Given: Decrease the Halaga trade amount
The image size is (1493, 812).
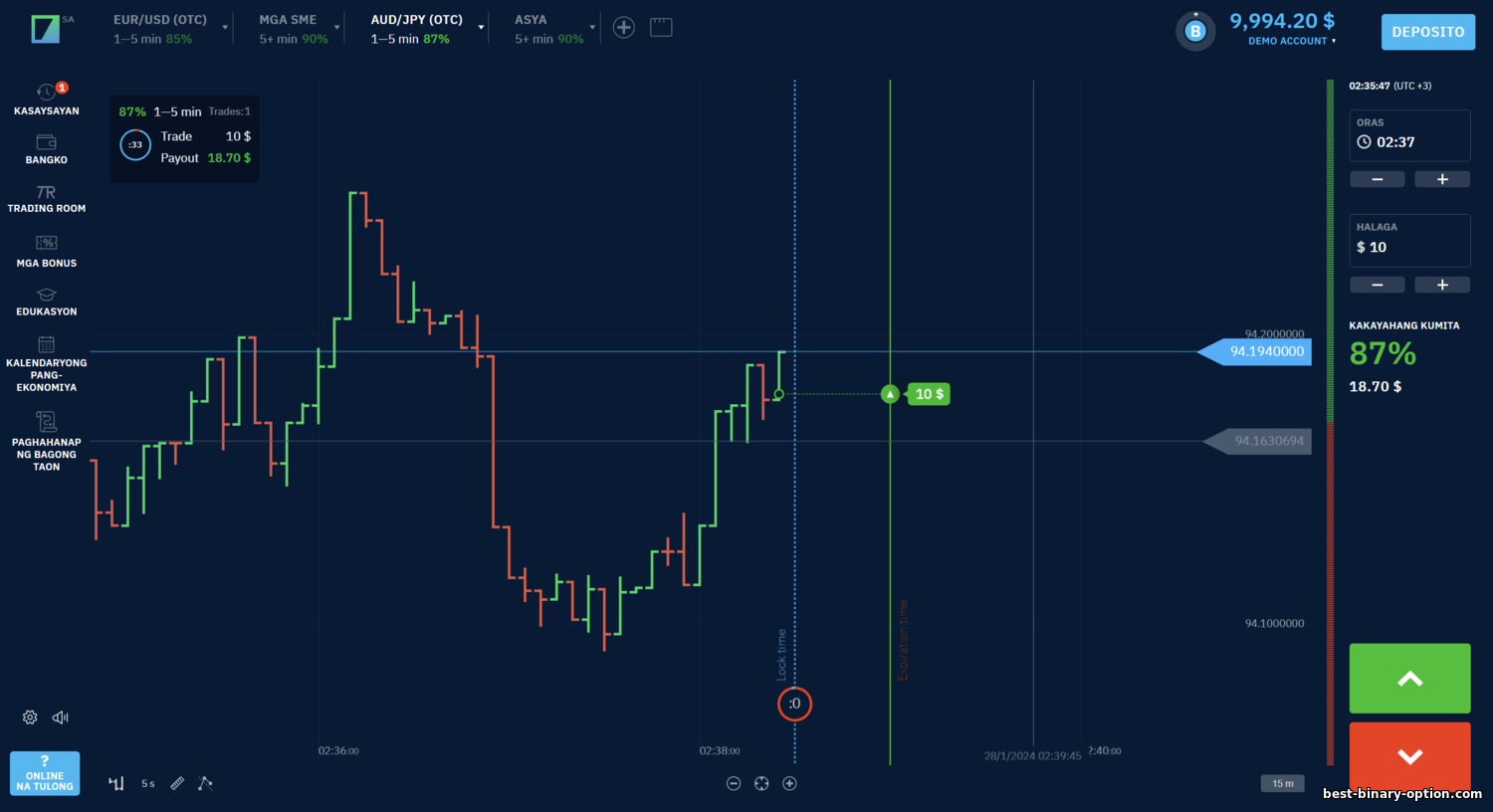Looking at the screenshot, I should [x=1377, y=285].
